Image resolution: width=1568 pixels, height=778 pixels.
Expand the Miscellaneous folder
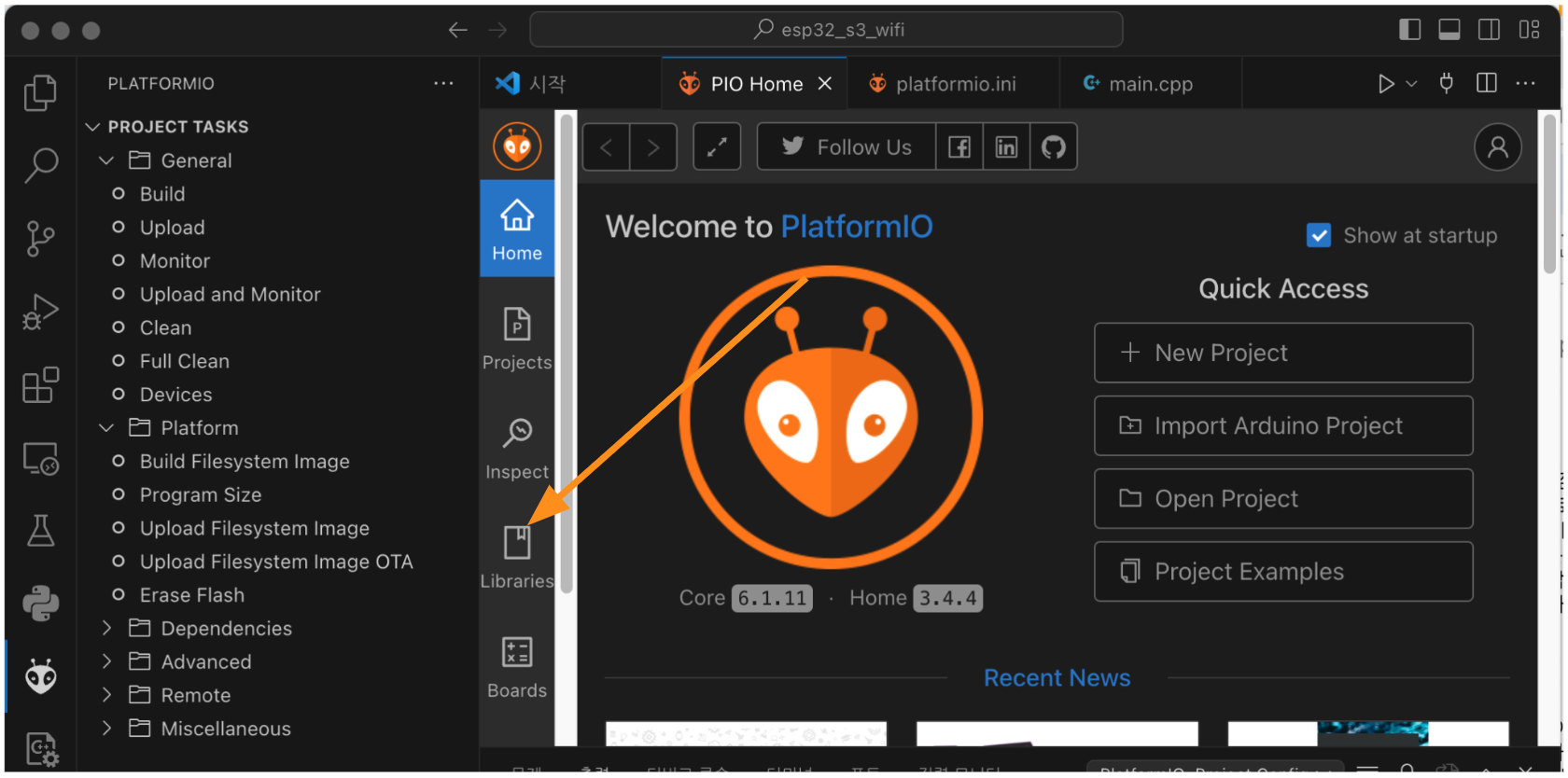[x=106, y=729]
